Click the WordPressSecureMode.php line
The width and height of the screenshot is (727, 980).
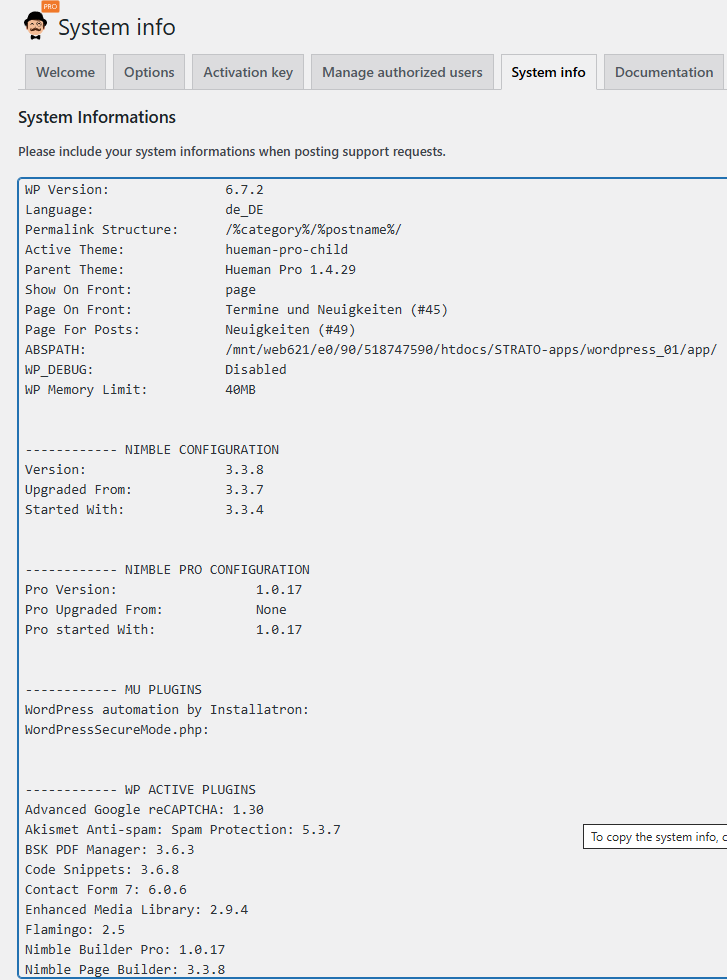117,729
